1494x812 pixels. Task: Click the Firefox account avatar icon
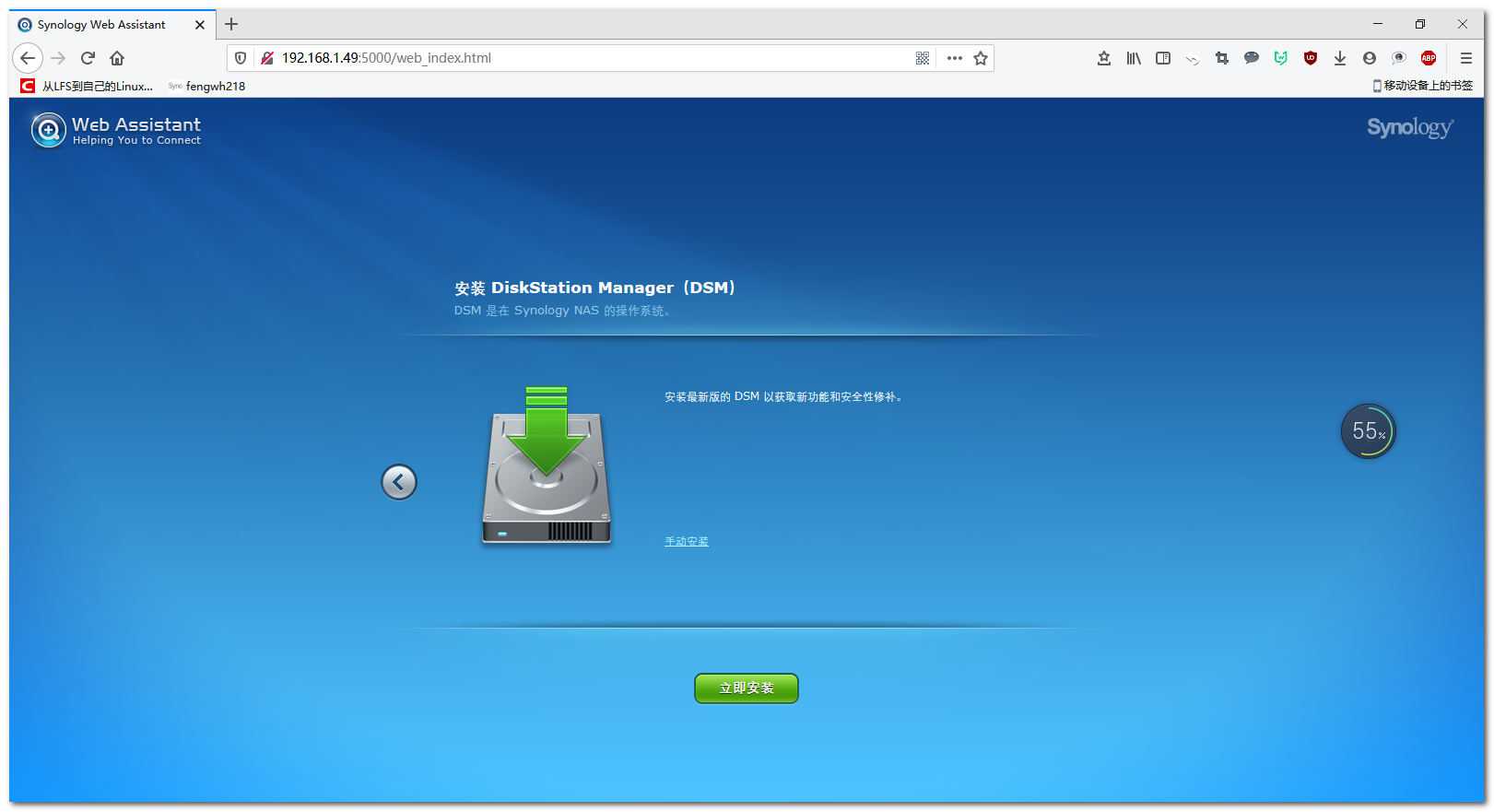coord(1370,58)
